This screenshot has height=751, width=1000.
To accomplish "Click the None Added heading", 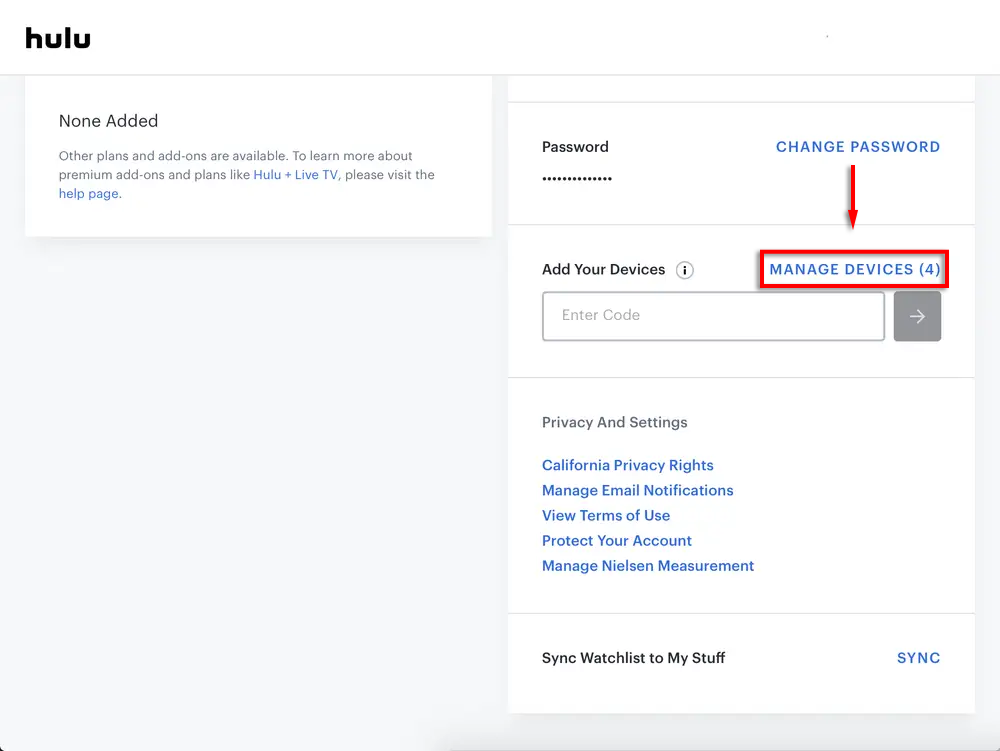I will tap(108, 121).
